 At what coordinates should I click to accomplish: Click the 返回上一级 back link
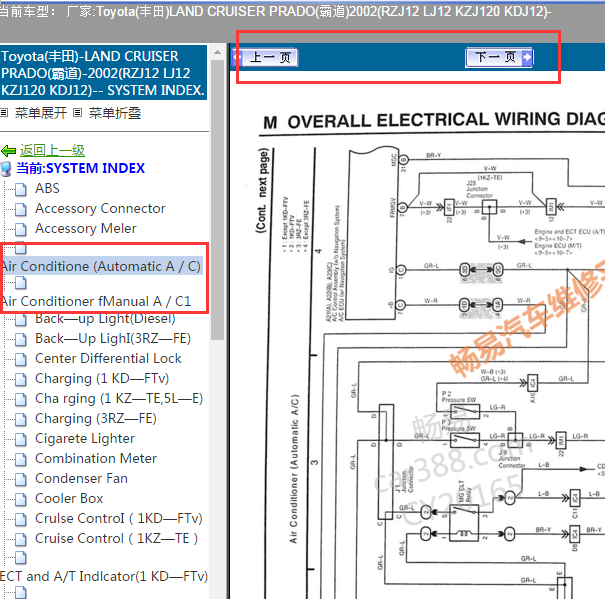(x=52, y=150)
